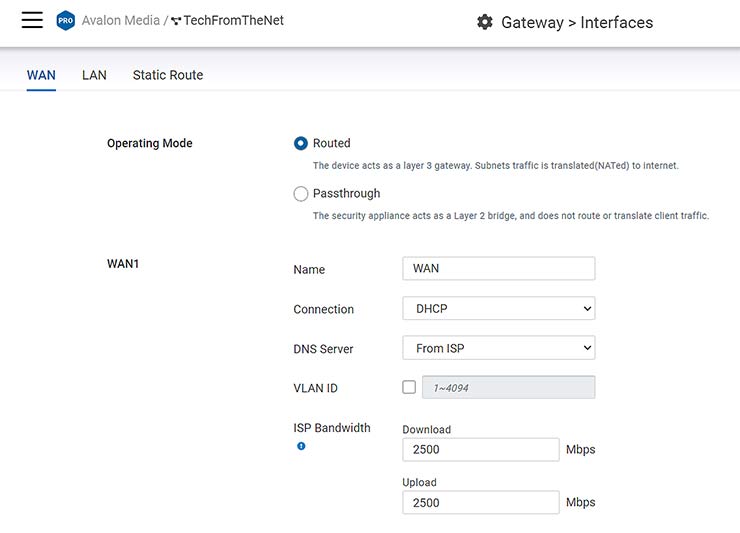Click the TechFromTheNet network link
740x533 pixels.
(234, 21)
